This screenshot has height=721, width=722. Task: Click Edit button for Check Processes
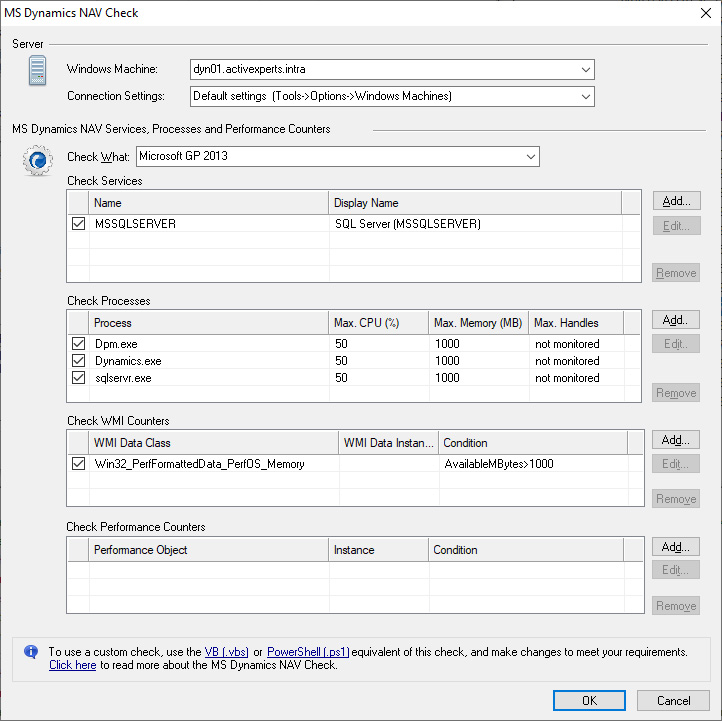(x=675, y=344)
